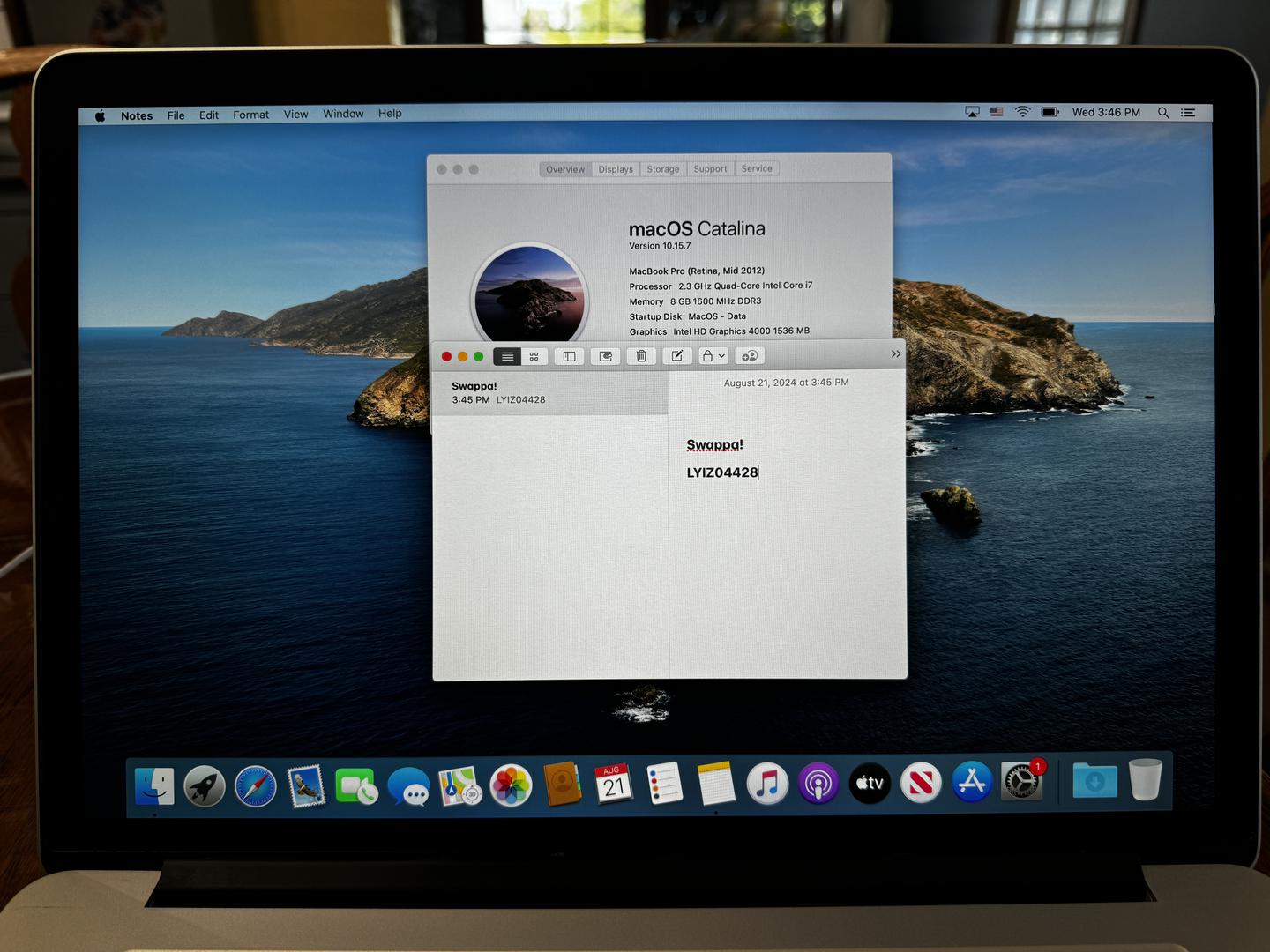The height and width of the screenshot is (952, 1270).
Task: Launch Messages from the Dock
Action: (408, 785)
